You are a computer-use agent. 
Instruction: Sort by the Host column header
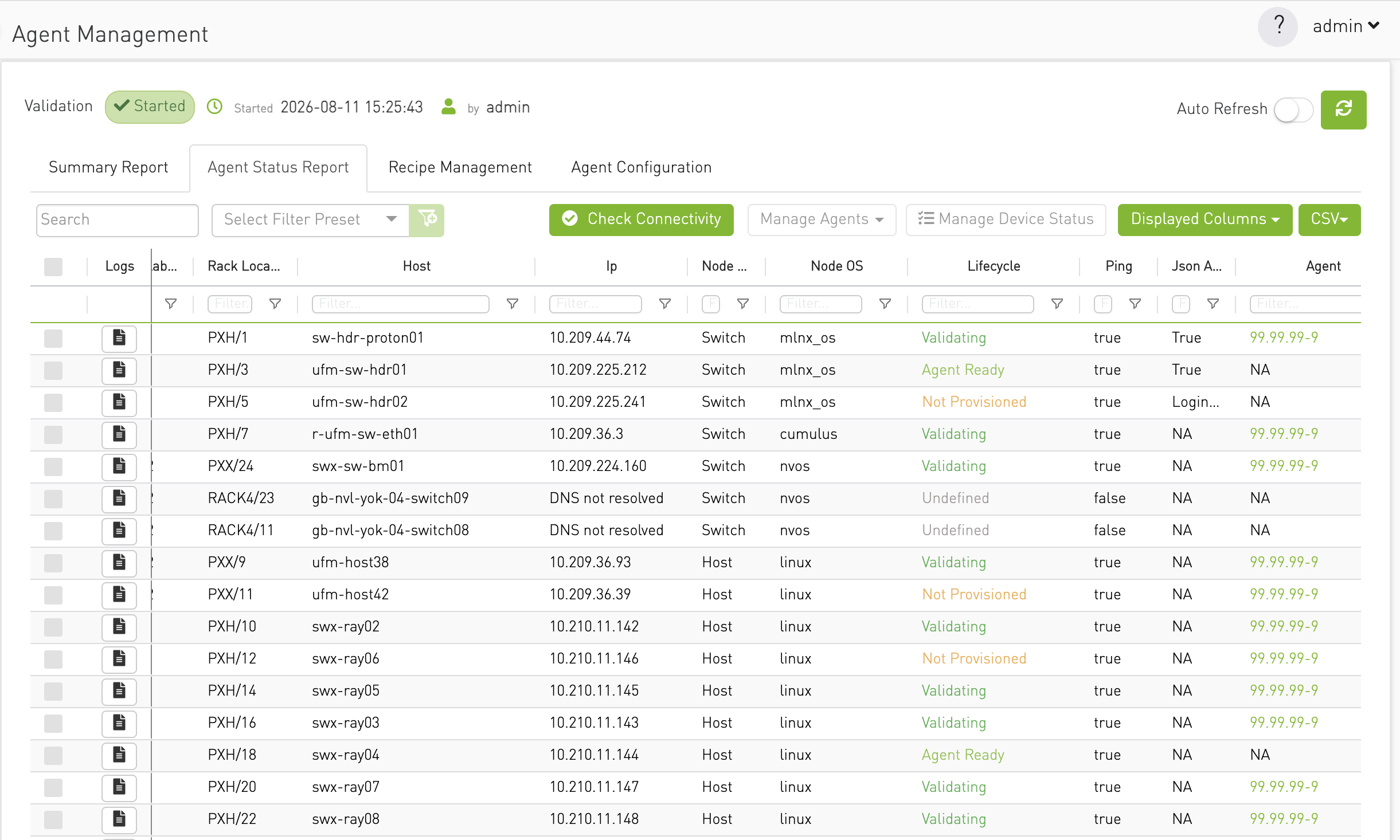click(x=416, y=266)
